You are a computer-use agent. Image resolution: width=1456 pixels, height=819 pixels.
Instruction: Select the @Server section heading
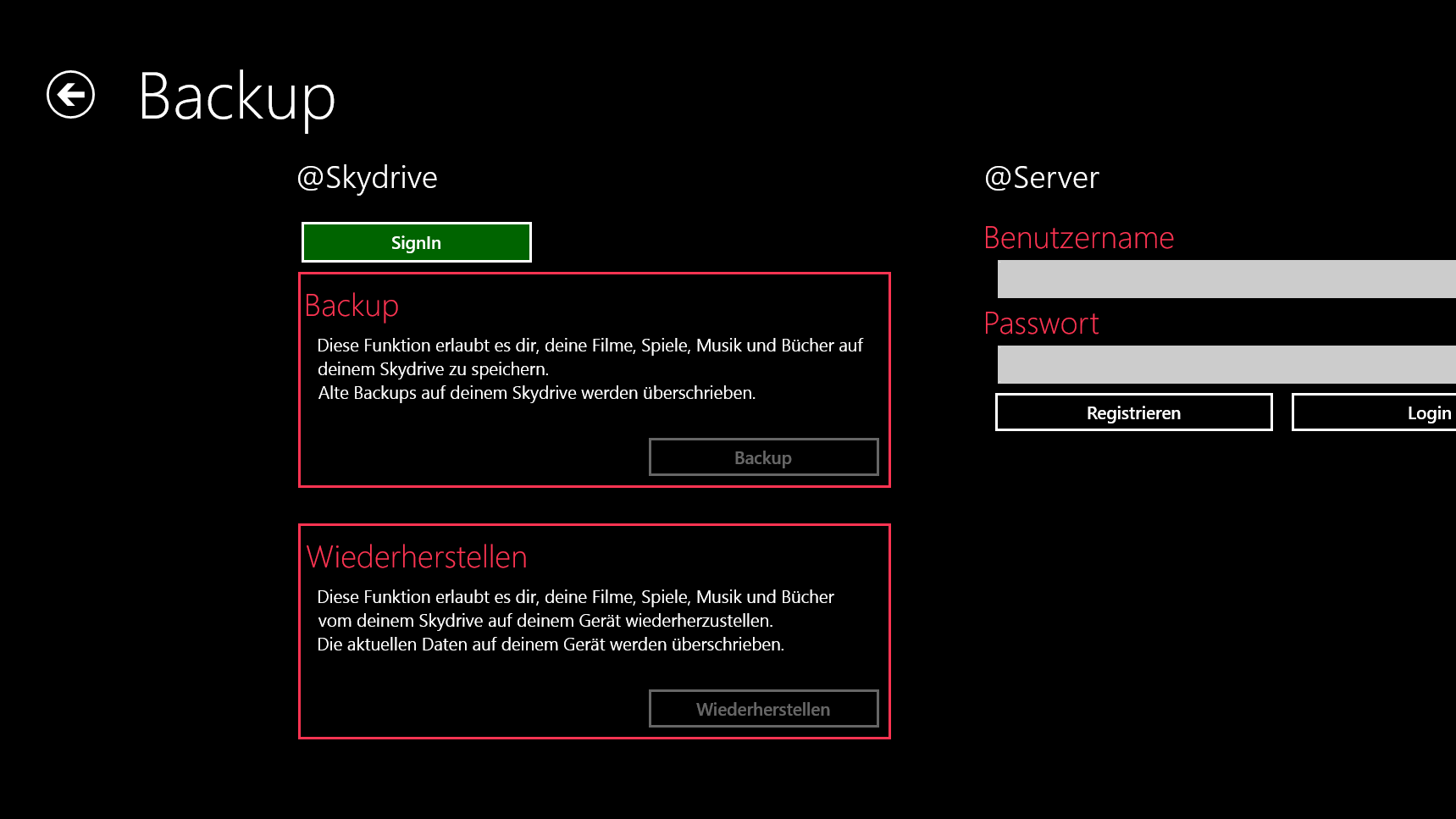coord(1041,178)
